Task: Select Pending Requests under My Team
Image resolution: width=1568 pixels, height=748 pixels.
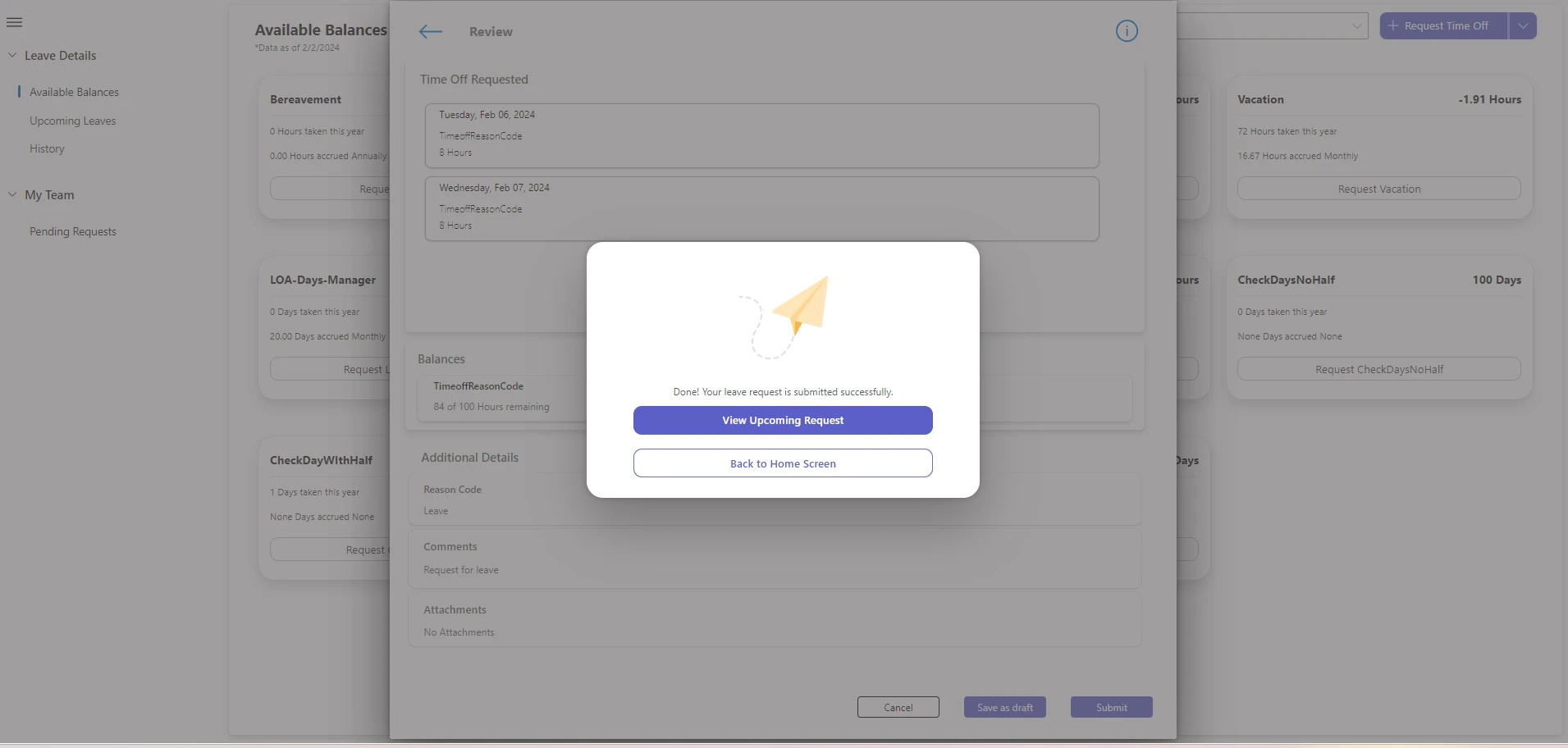Action: pos(72,230)
